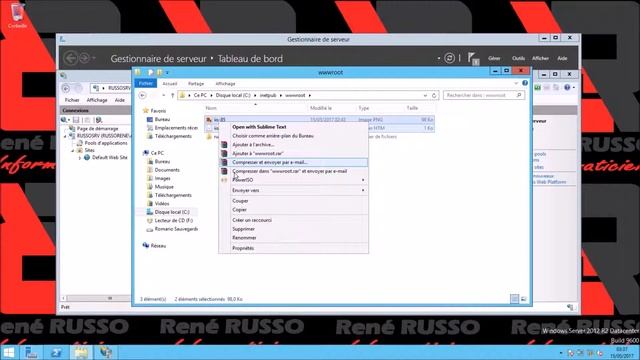Choose Open with Sublime Text

[x=294, y=127]
